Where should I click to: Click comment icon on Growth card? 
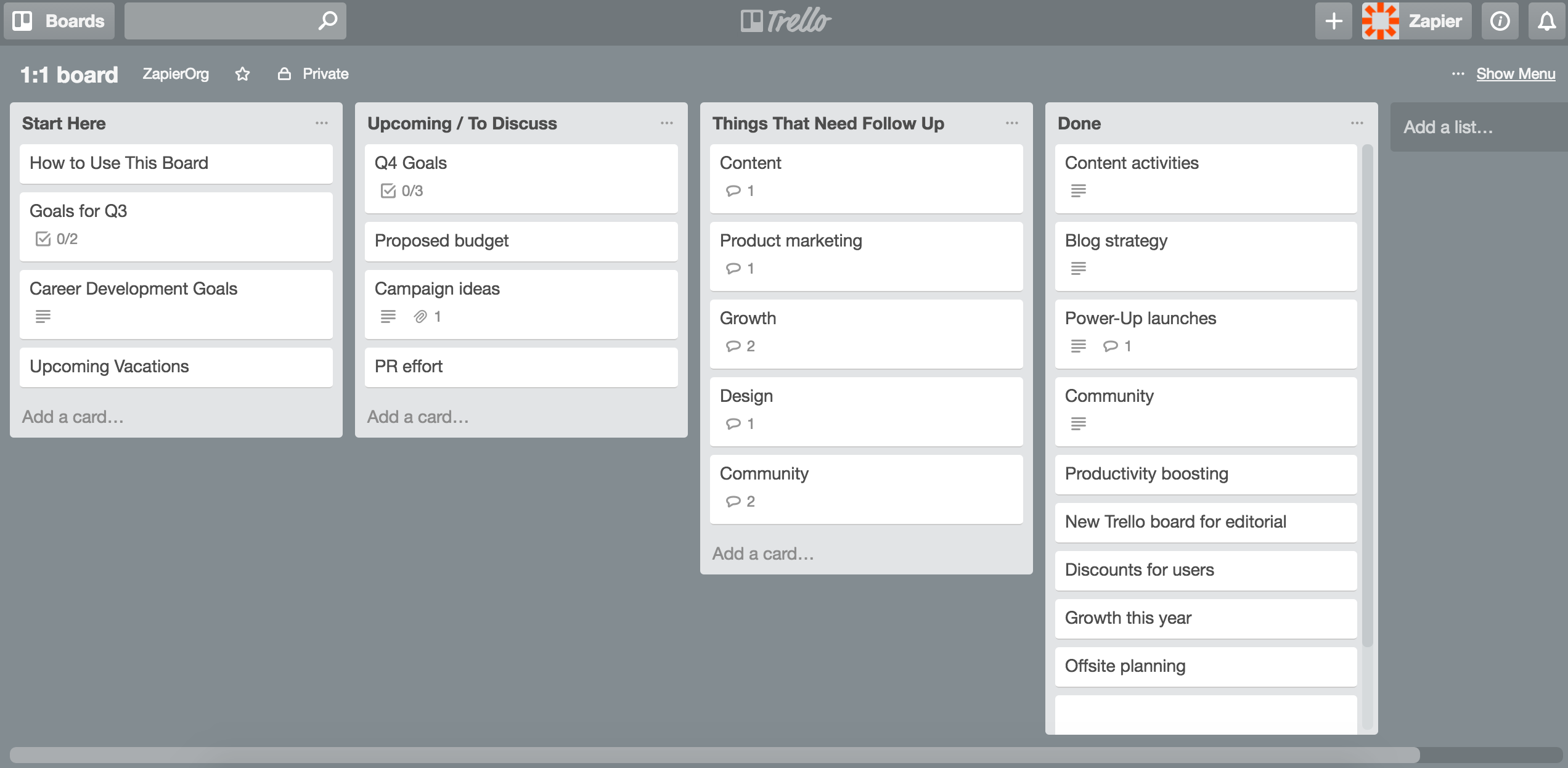click(733, 346)
